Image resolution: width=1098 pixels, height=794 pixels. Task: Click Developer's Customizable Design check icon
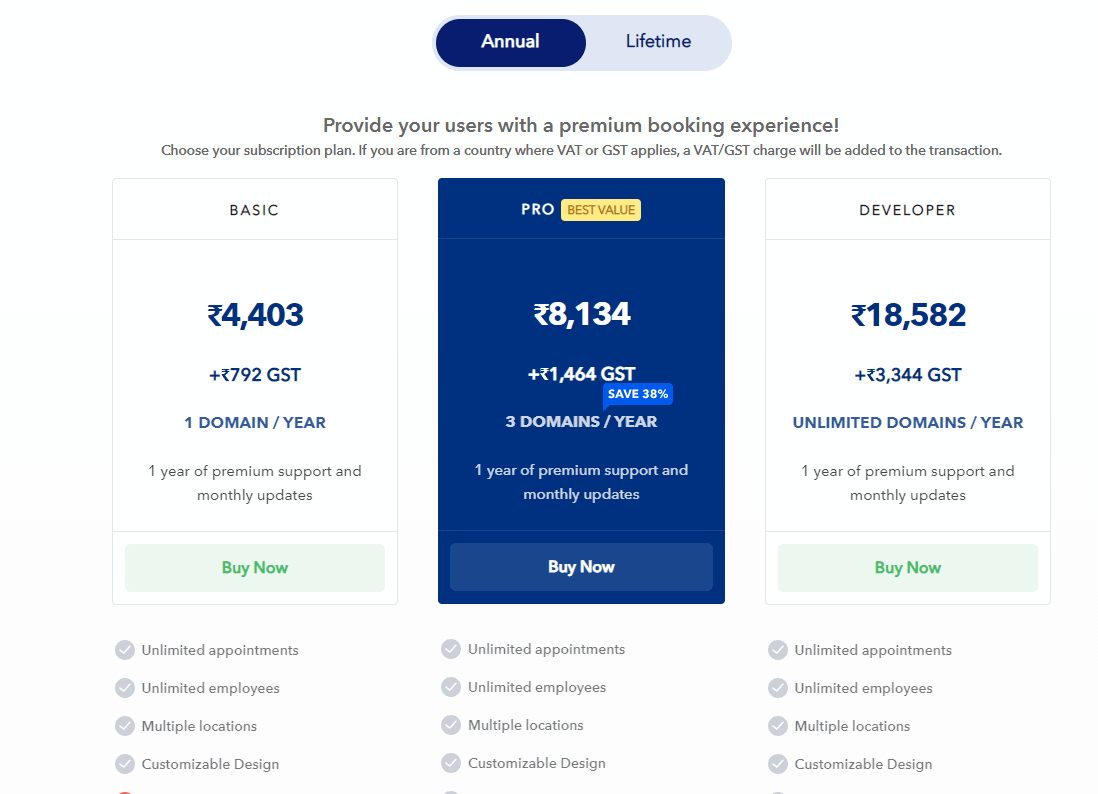778,764
